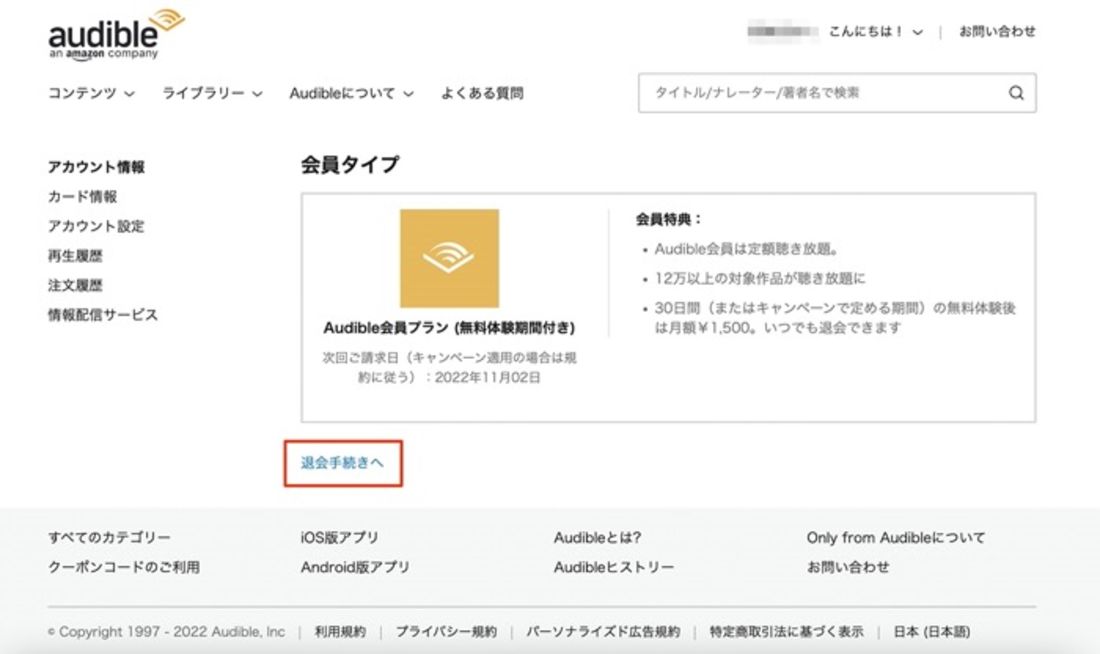Click the Audible会員プラン (無料体験期間付き) plan name
Screen dimensions: 1100x654
tap(449, 328)
